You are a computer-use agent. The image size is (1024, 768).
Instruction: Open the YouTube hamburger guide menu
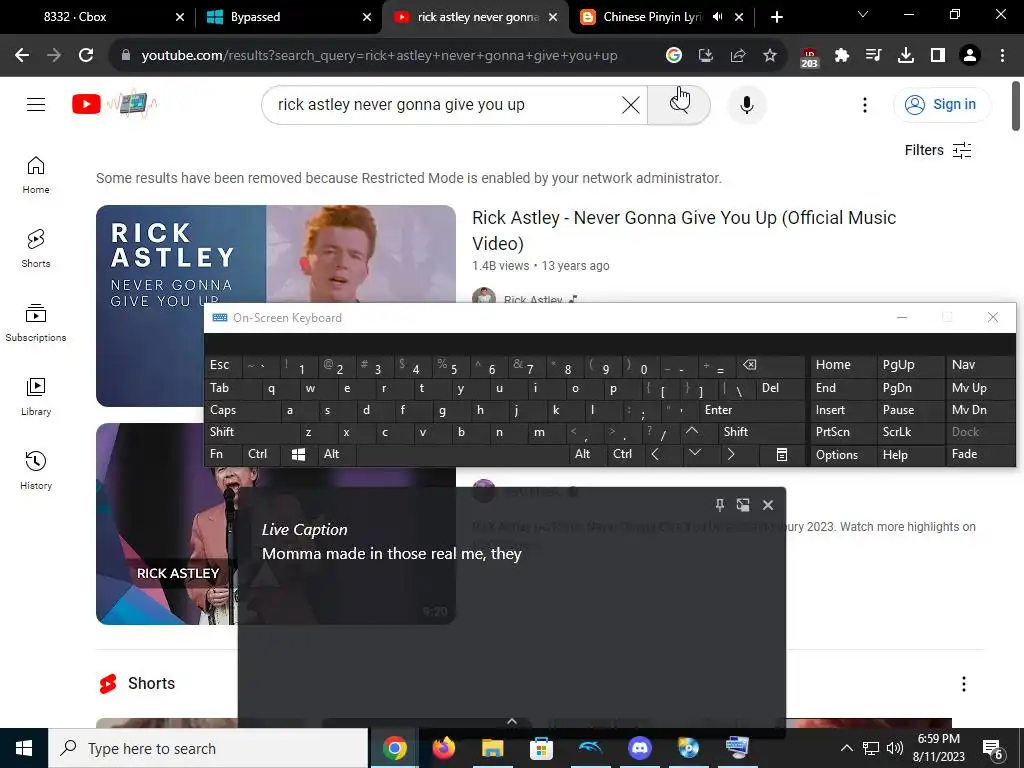pos(36,104)
